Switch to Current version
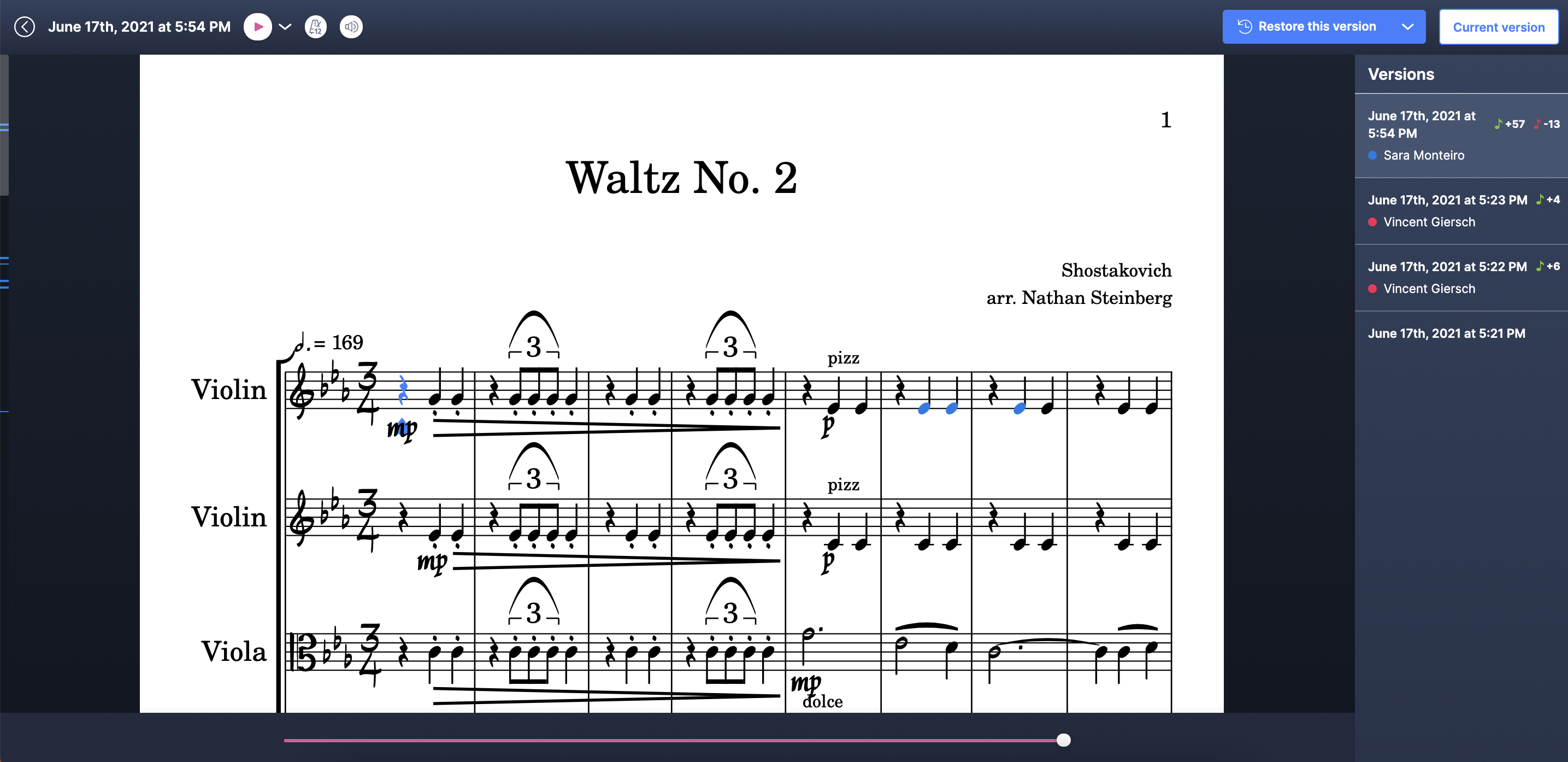The height and width of the screenshot is (762, 1568). coord(1499,27)
